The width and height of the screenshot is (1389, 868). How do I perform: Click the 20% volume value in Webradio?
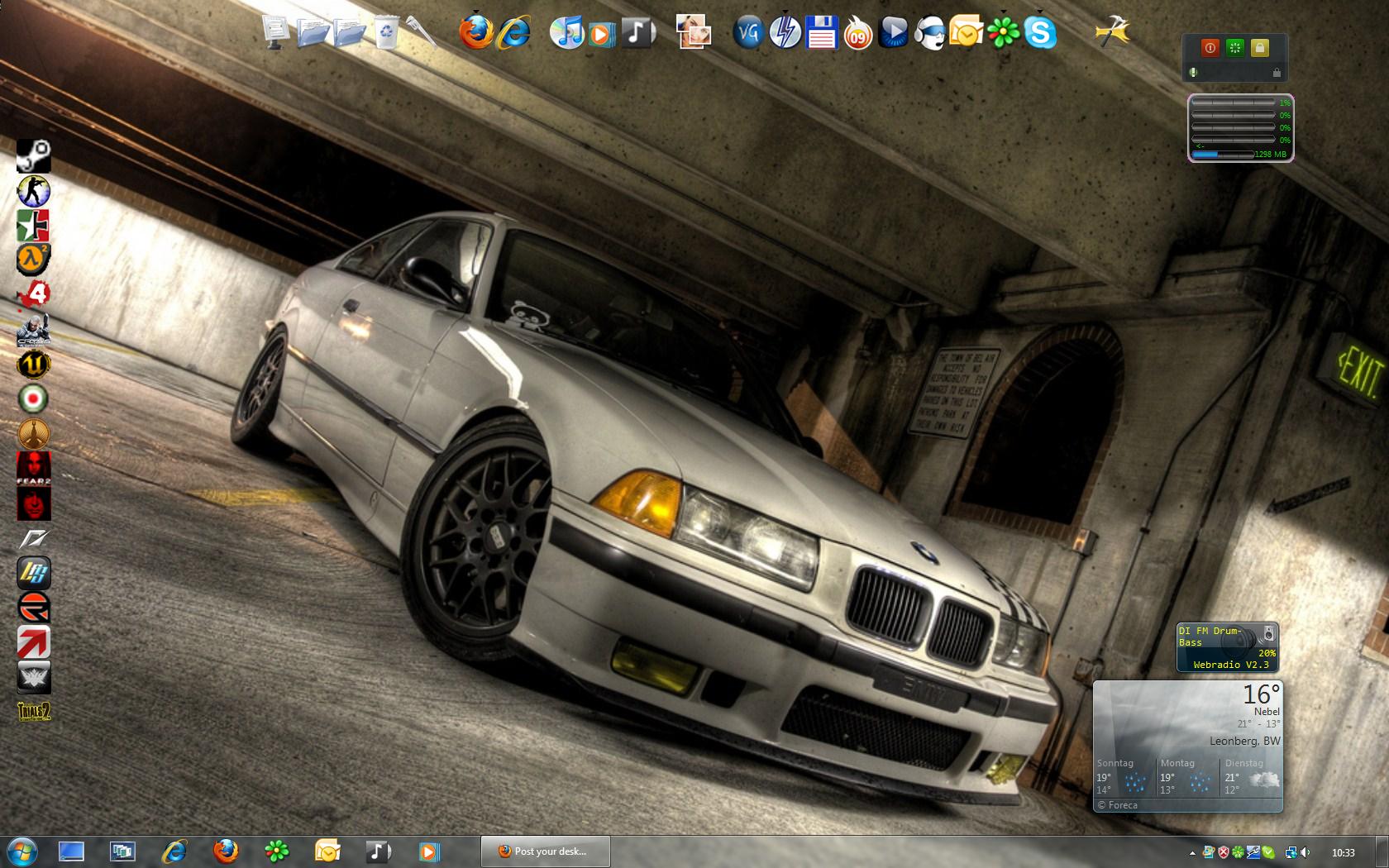pyautogui.click(x=1267, y=653)
